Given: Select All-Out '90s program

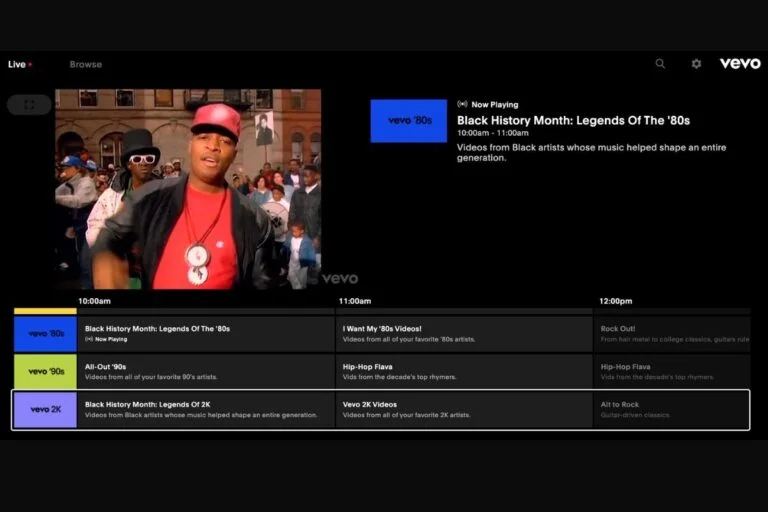Looking at the screenshot, I should pyautogui.click(x=206, y=371).
